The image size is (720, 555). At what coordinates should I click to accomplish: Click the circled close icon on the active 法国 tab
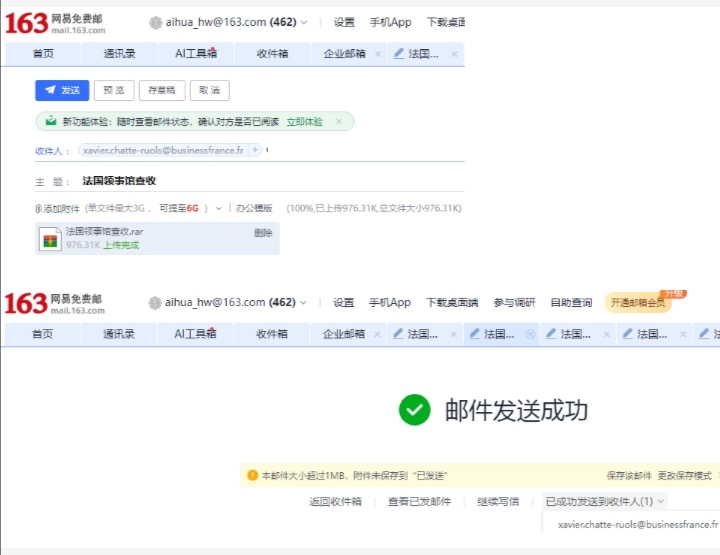(530, 334)
